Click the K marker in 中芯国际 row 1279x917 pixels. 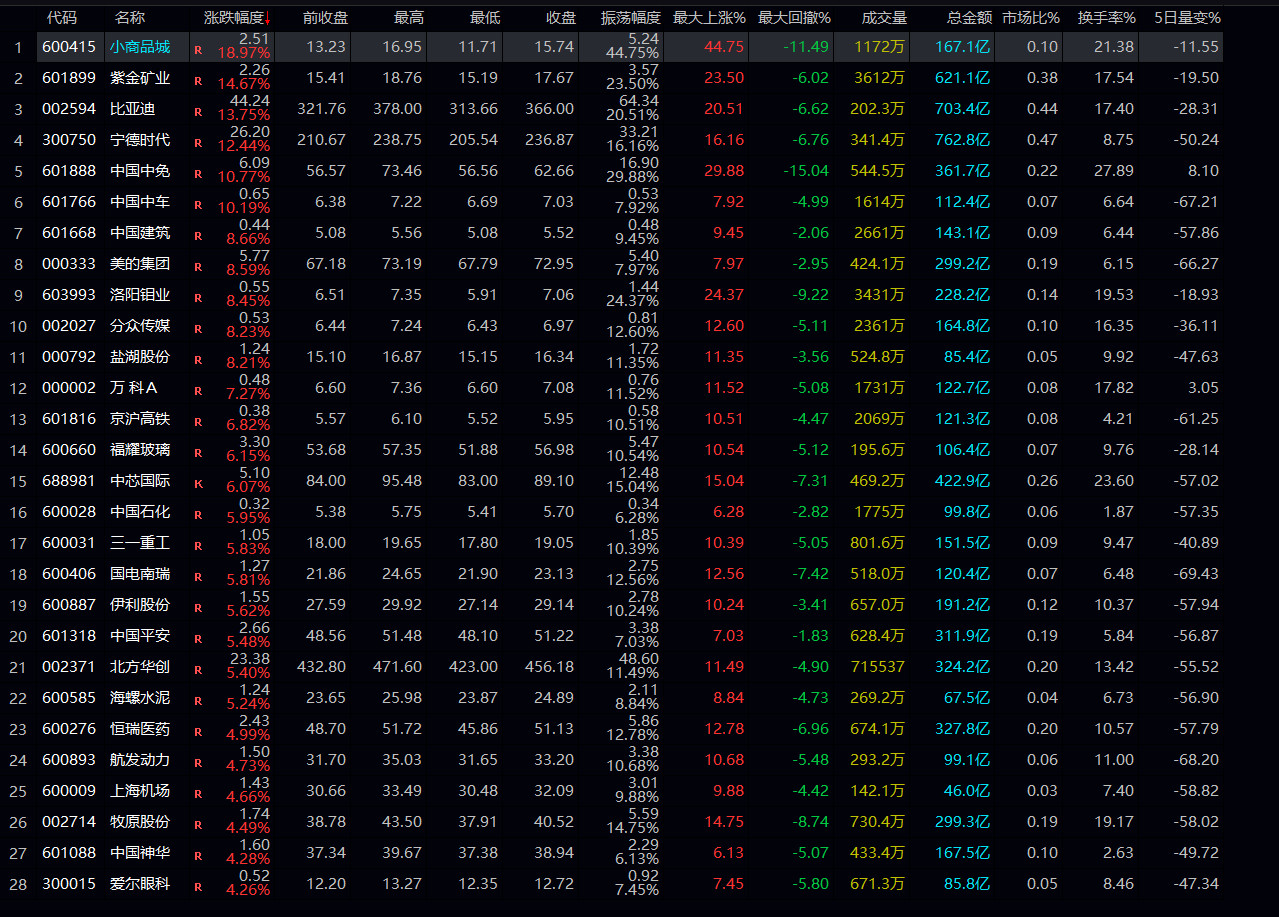(x=197, y=482)
